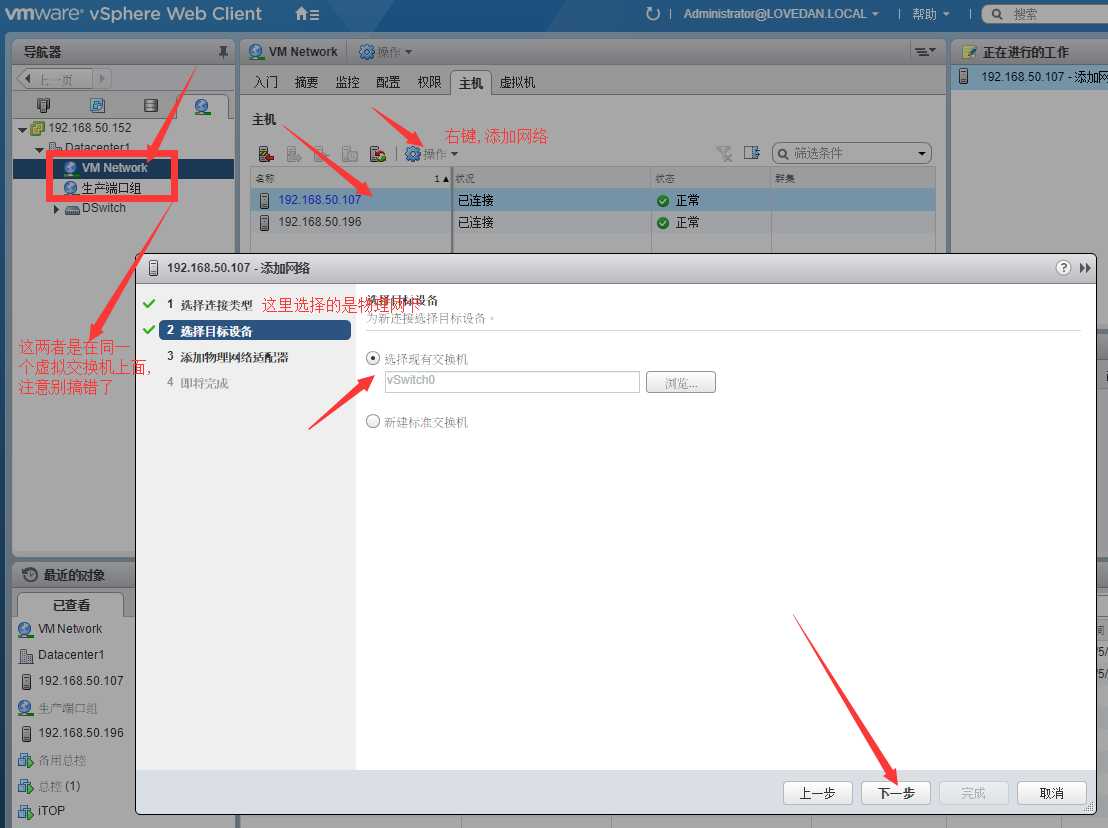Switch to Storage navigator view
The image size is (1108, 828).
pos(151,105)
